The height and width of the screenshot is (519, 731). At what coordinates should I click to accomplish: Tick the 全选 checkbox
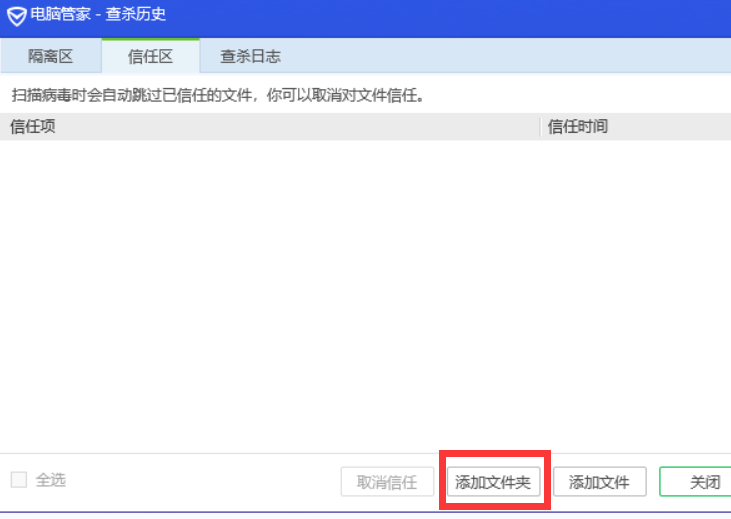(19, 479)
